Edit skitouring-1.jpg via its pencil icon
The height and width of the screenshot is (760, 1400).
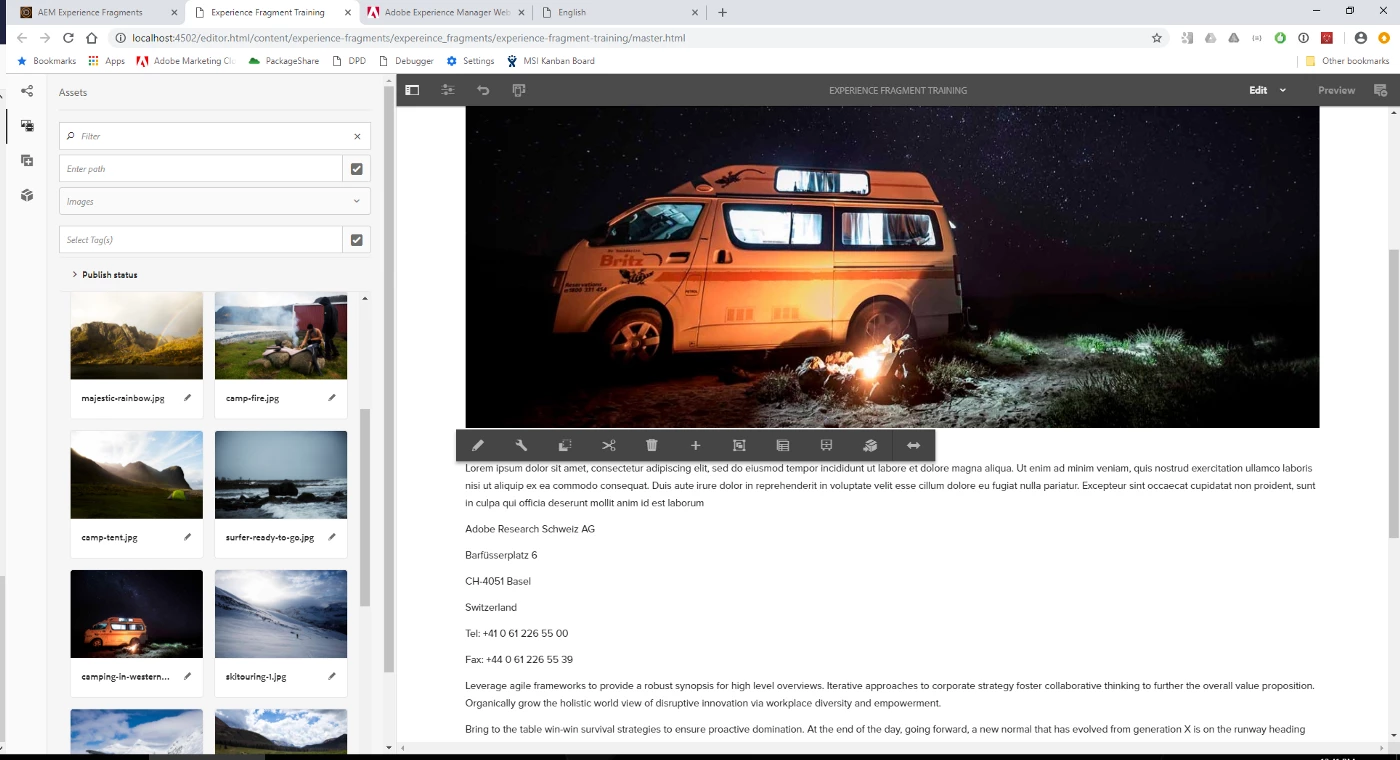pos(332,676)
